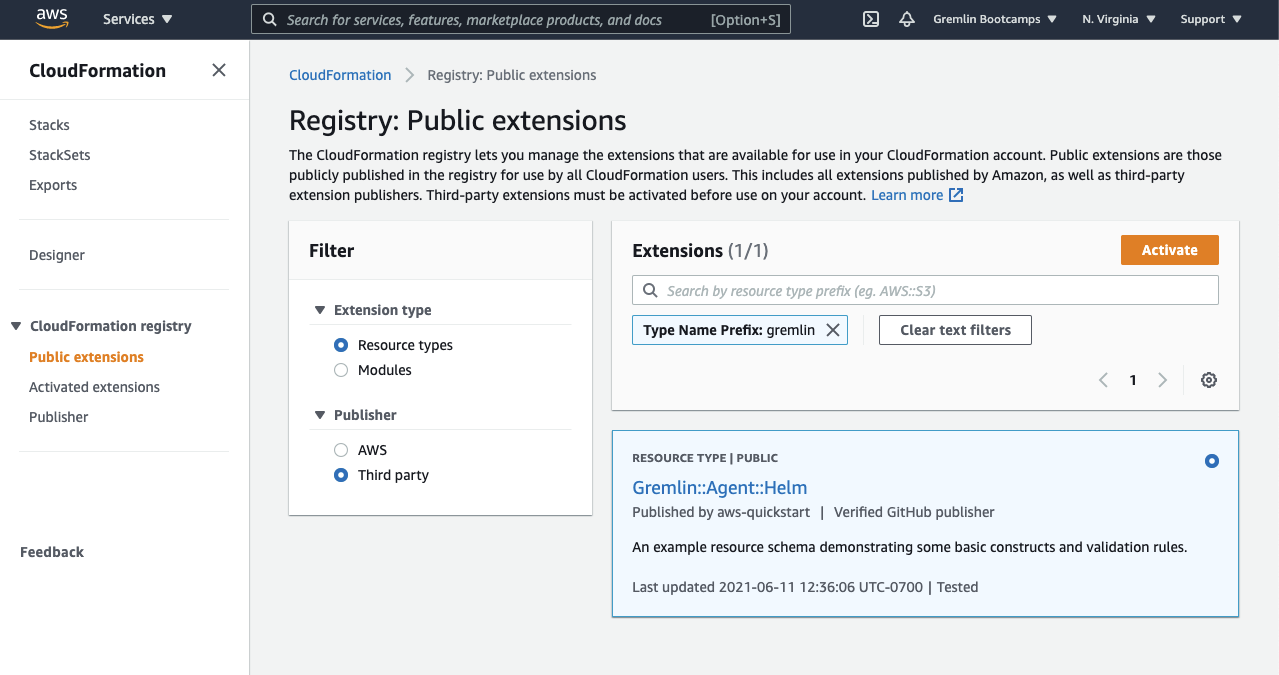Click the 'Published by aws-quickstart' text

[721, 512]
